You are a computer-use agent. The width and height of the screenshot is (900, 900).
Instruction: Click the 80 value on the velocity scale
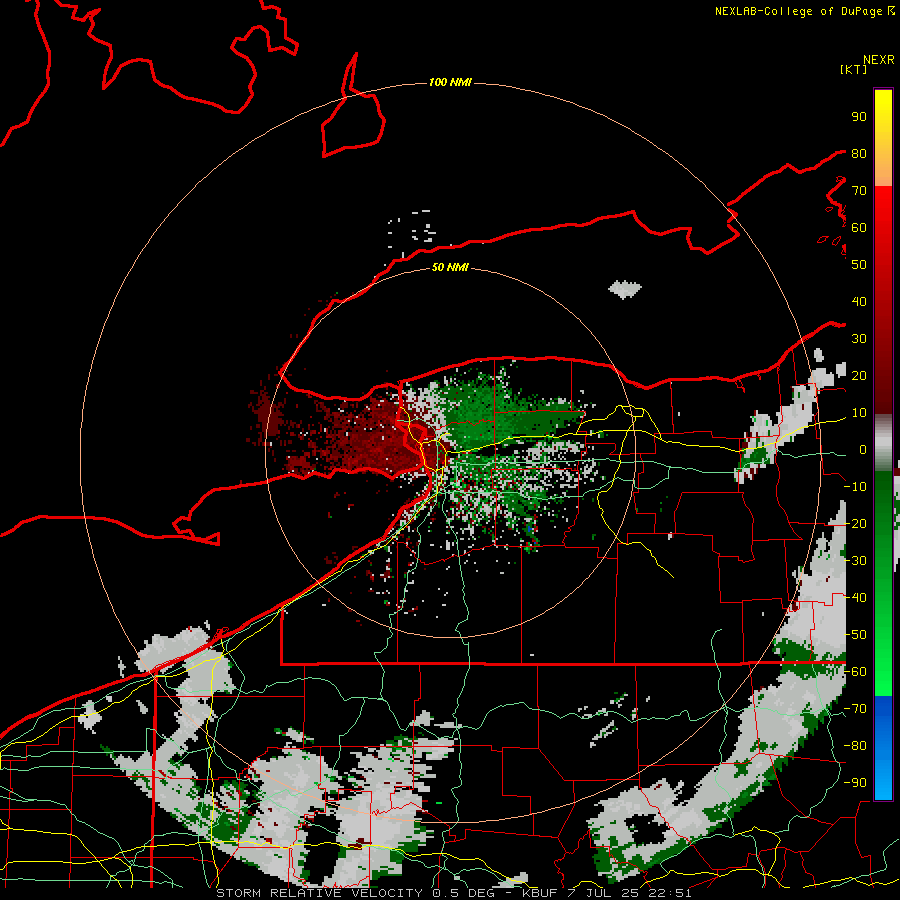pos(859,153)
